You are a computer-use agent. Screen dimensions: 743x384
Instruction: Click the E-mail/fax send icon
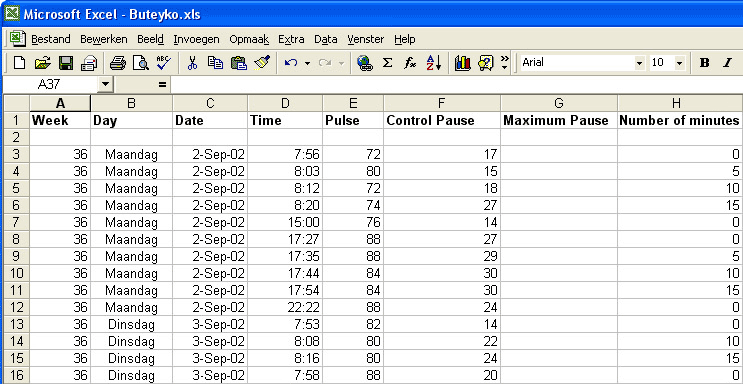click(x=89, y=63)
